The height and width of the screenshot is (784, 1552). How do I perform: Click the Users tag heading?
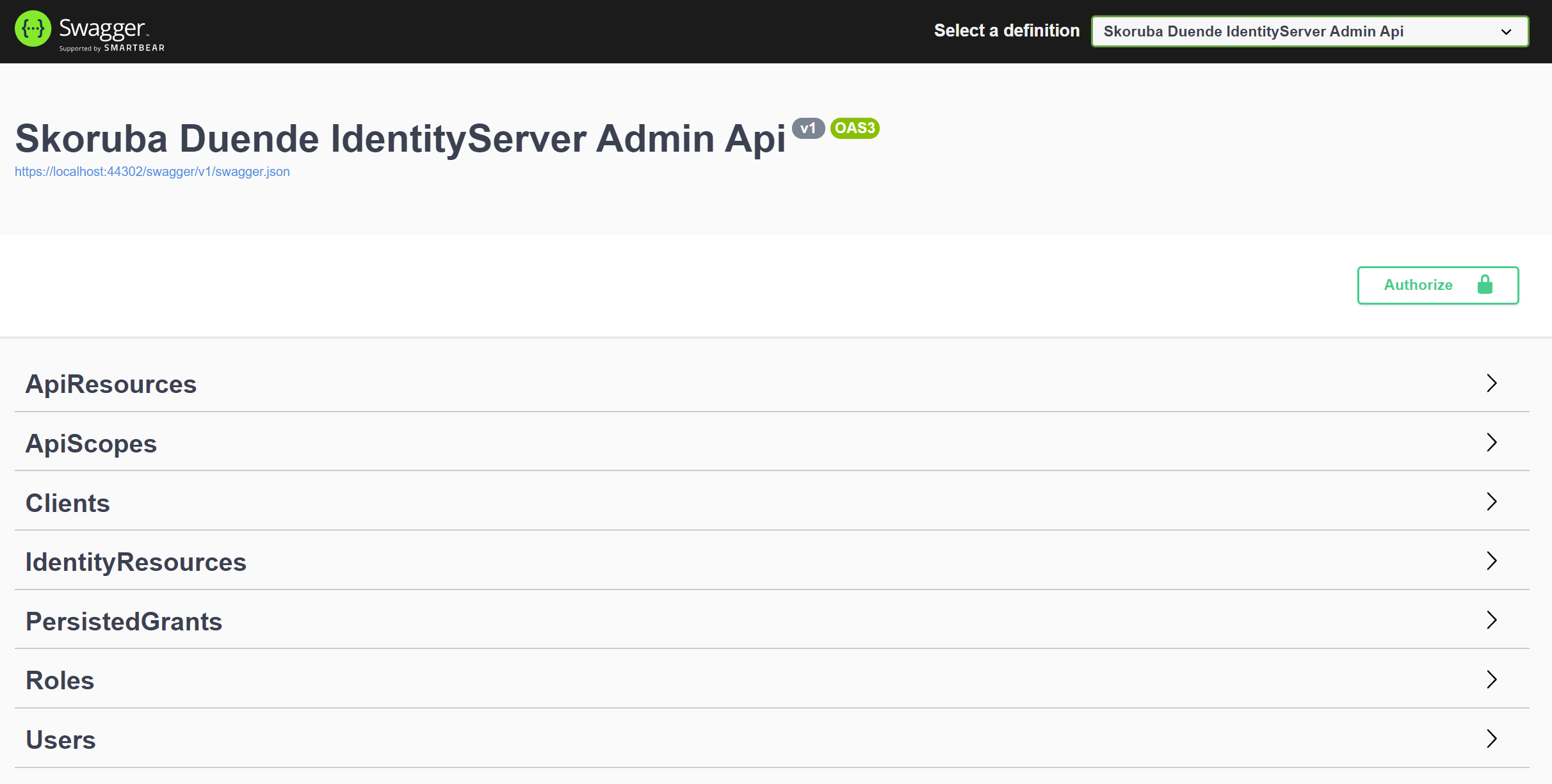[x=61, y=740]
